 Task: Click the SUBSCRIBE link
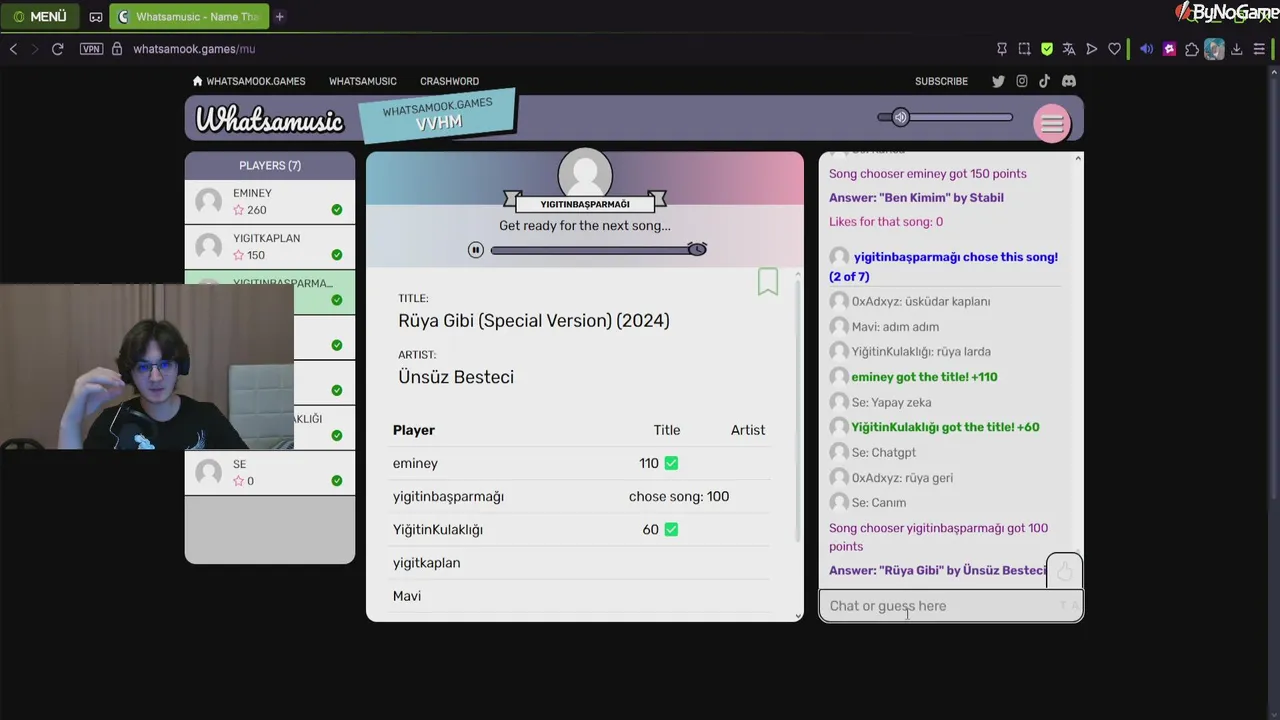[x=941, y=81]
